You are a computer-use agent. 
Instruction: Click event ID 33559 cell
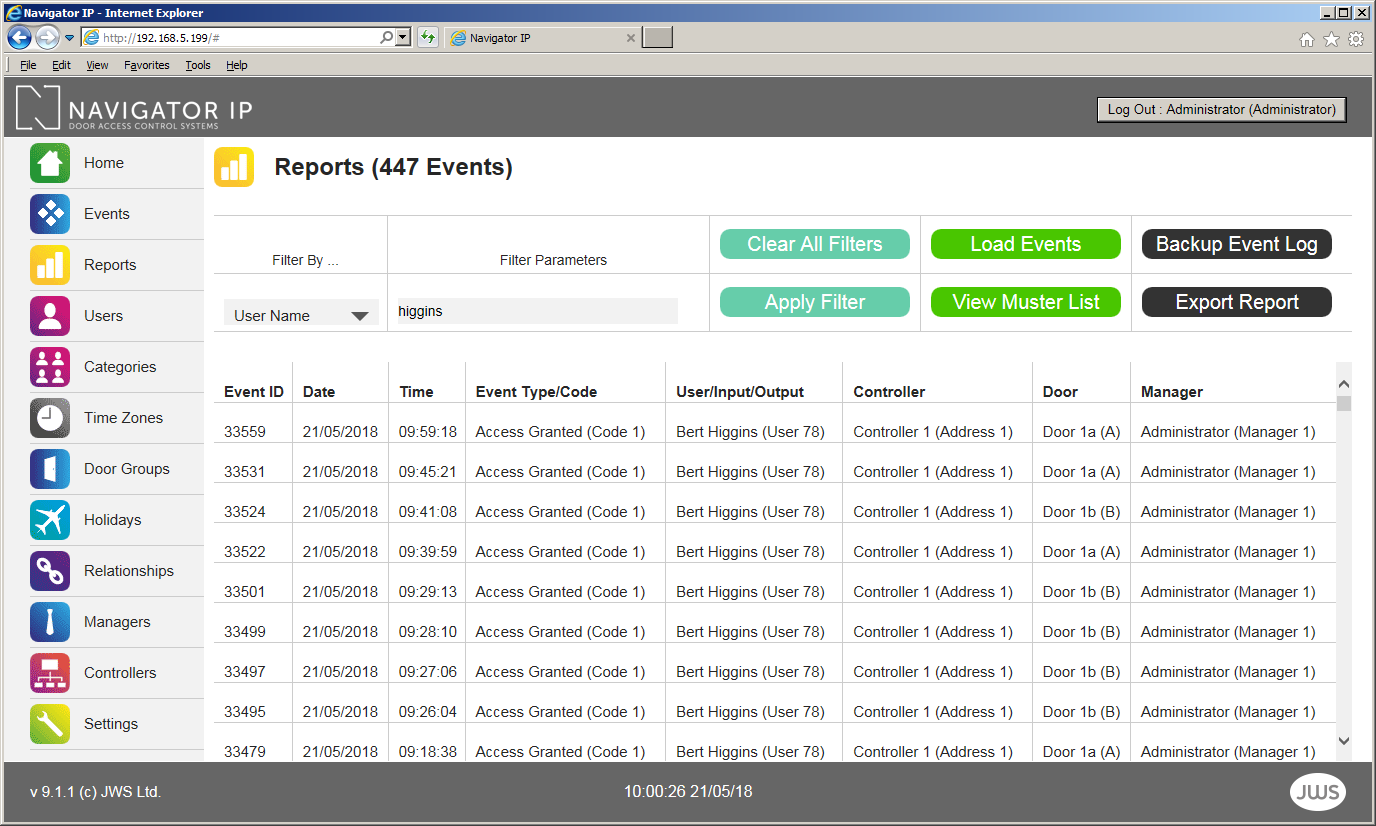[x=245, y=432]
